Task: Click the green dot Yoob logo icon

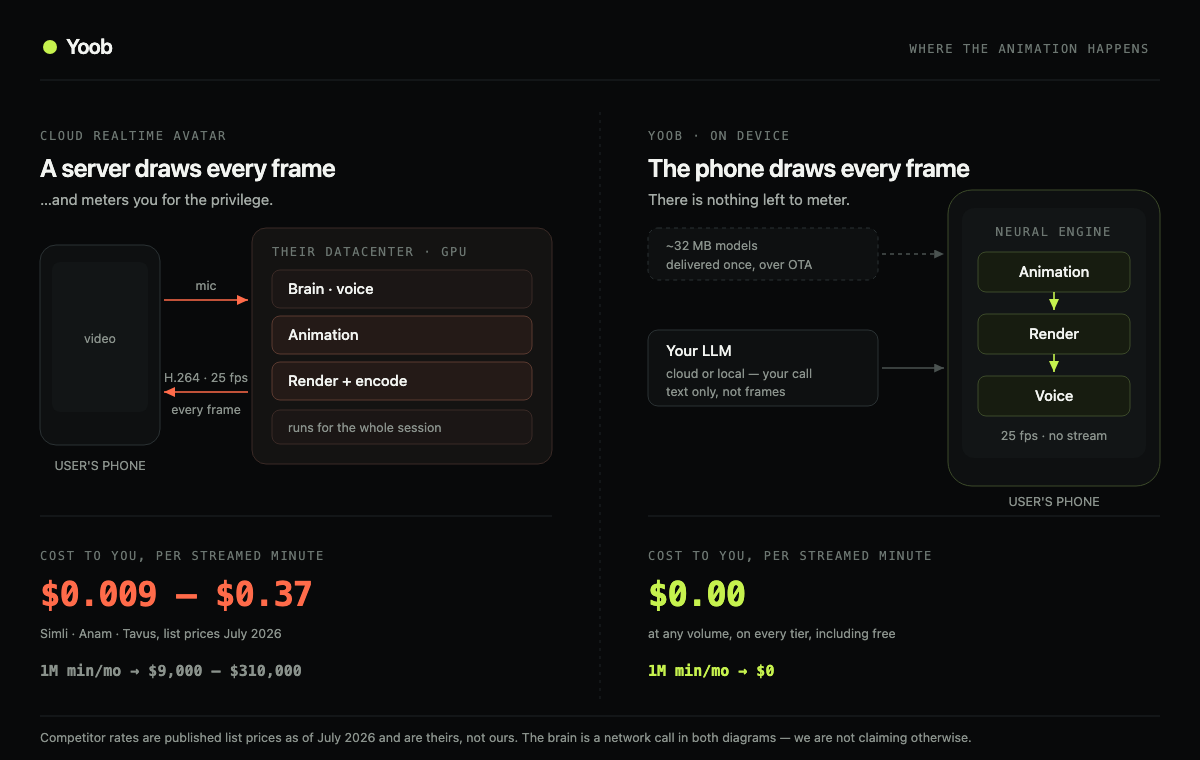Action: pyautogui.click(x=49, y=47)
